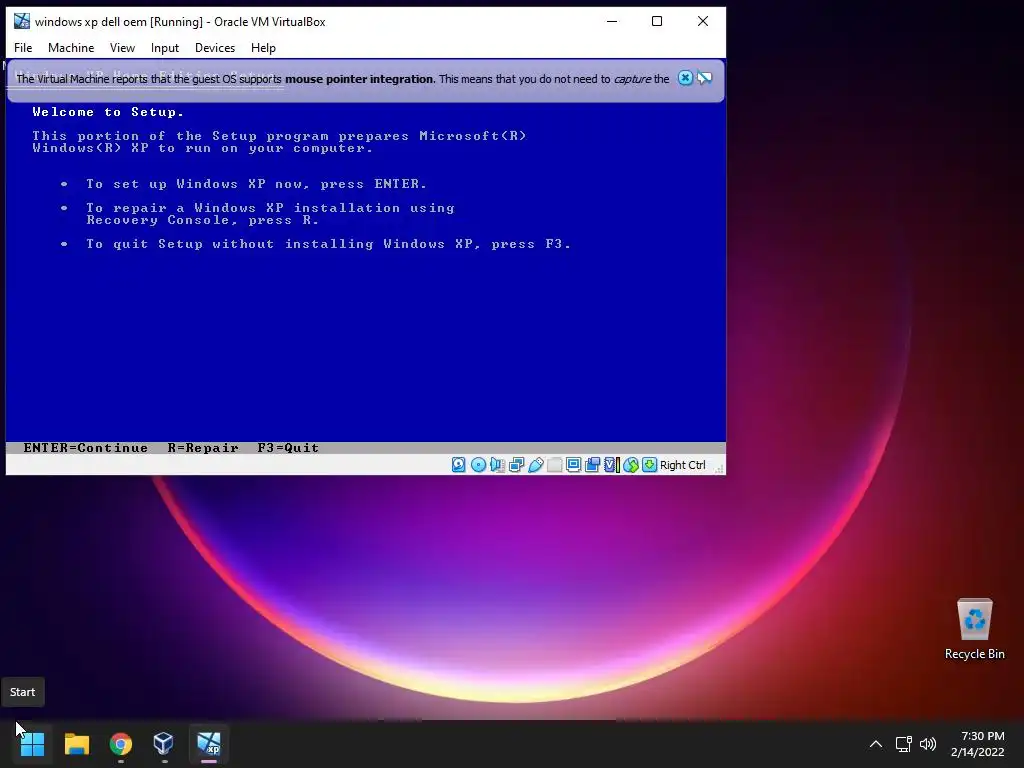Open the Windows Start button
The image size is (1024, 768).
point(32,743)
